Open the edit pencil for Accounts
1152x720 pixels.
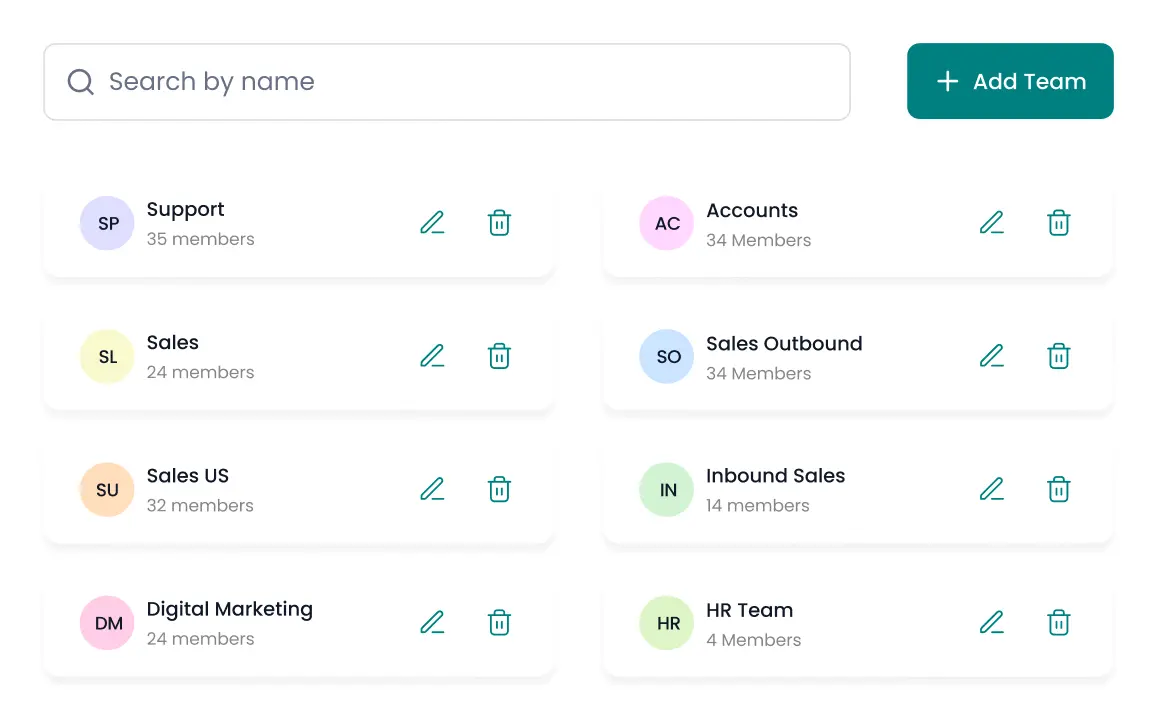point(991,223)
